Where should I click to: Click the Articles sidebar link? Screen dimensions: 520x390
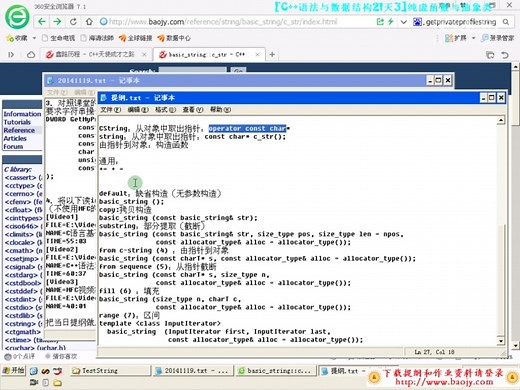coord(15,138)
